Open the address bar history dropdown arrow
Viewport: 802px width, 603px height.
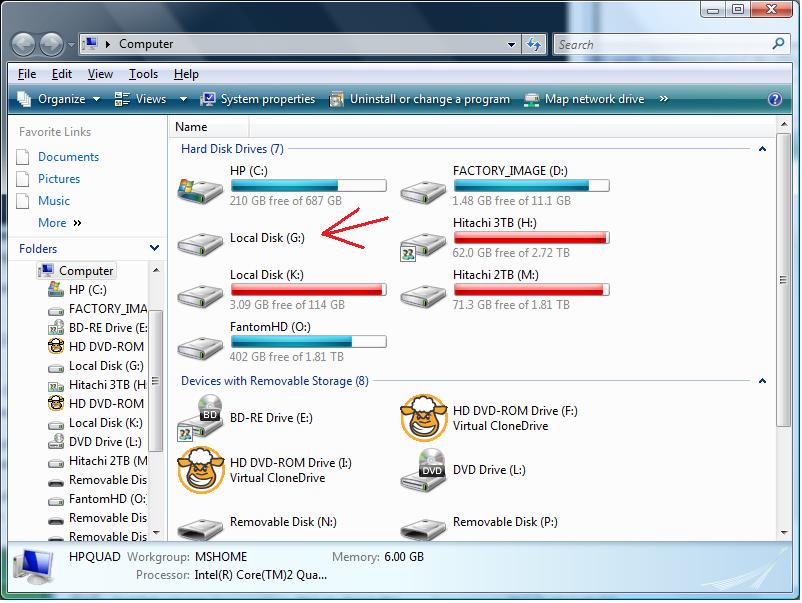tap(511, 44)
